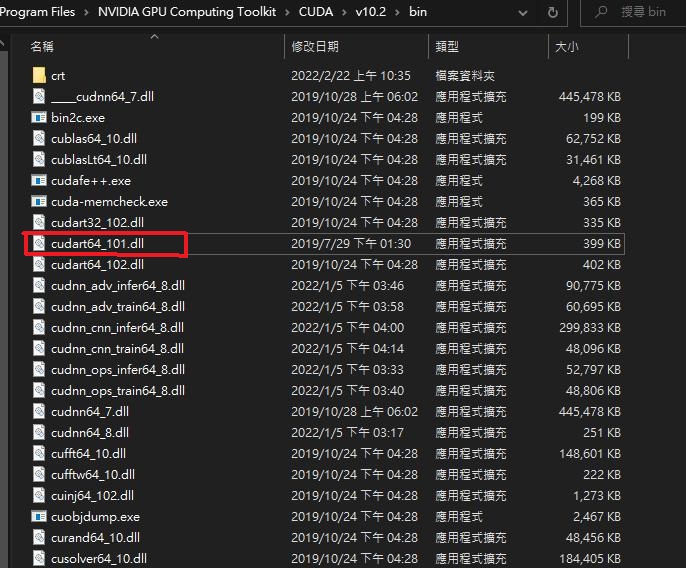Navigate to the CUDA breadcrumb

(316, 12)
